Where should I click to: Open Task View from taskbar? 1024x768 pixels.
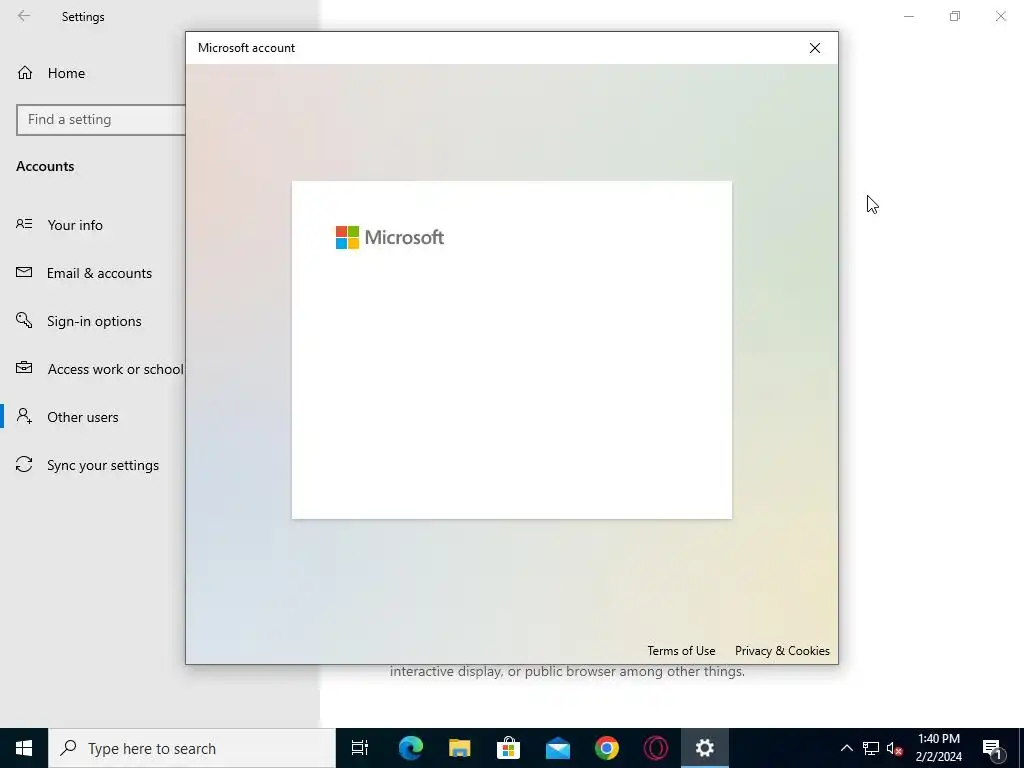[360, 748]
